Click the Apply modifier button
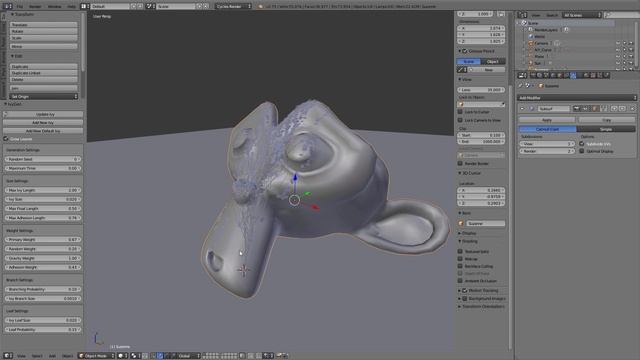This screenshot has height=360, width=640. coord(547,120)
